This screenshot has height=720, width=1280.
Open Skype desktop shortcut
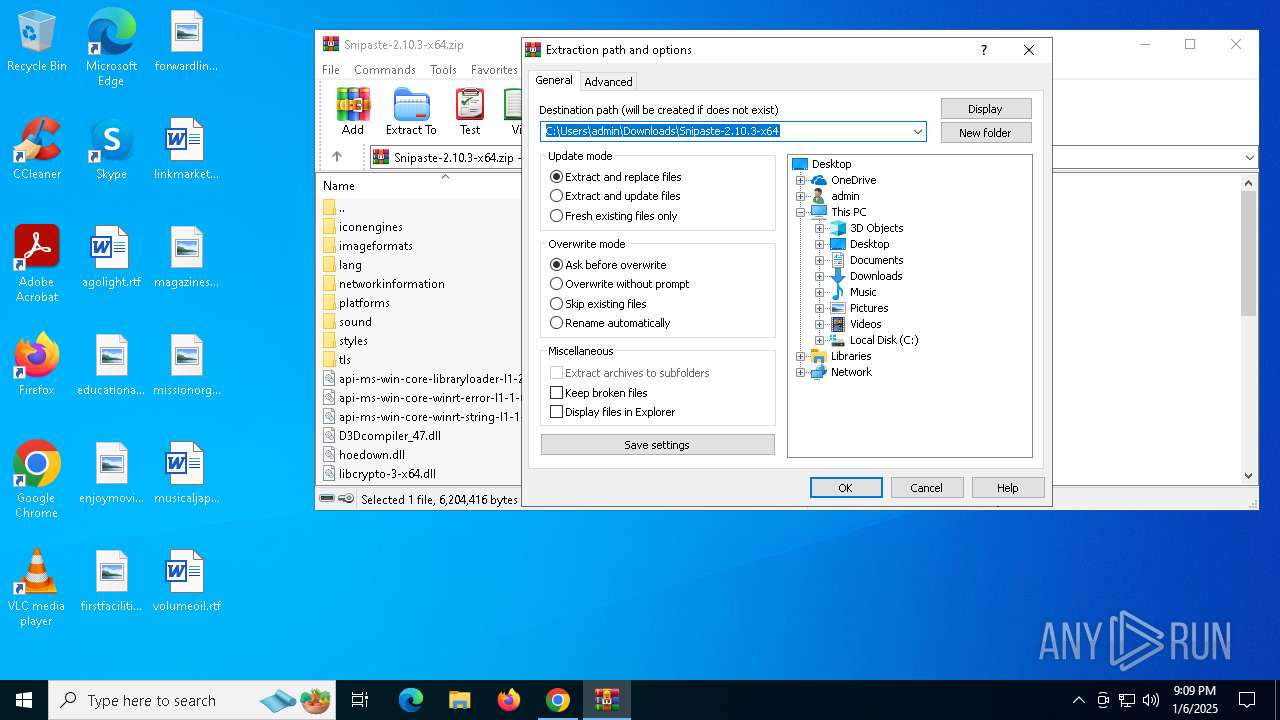pos(111,149)
